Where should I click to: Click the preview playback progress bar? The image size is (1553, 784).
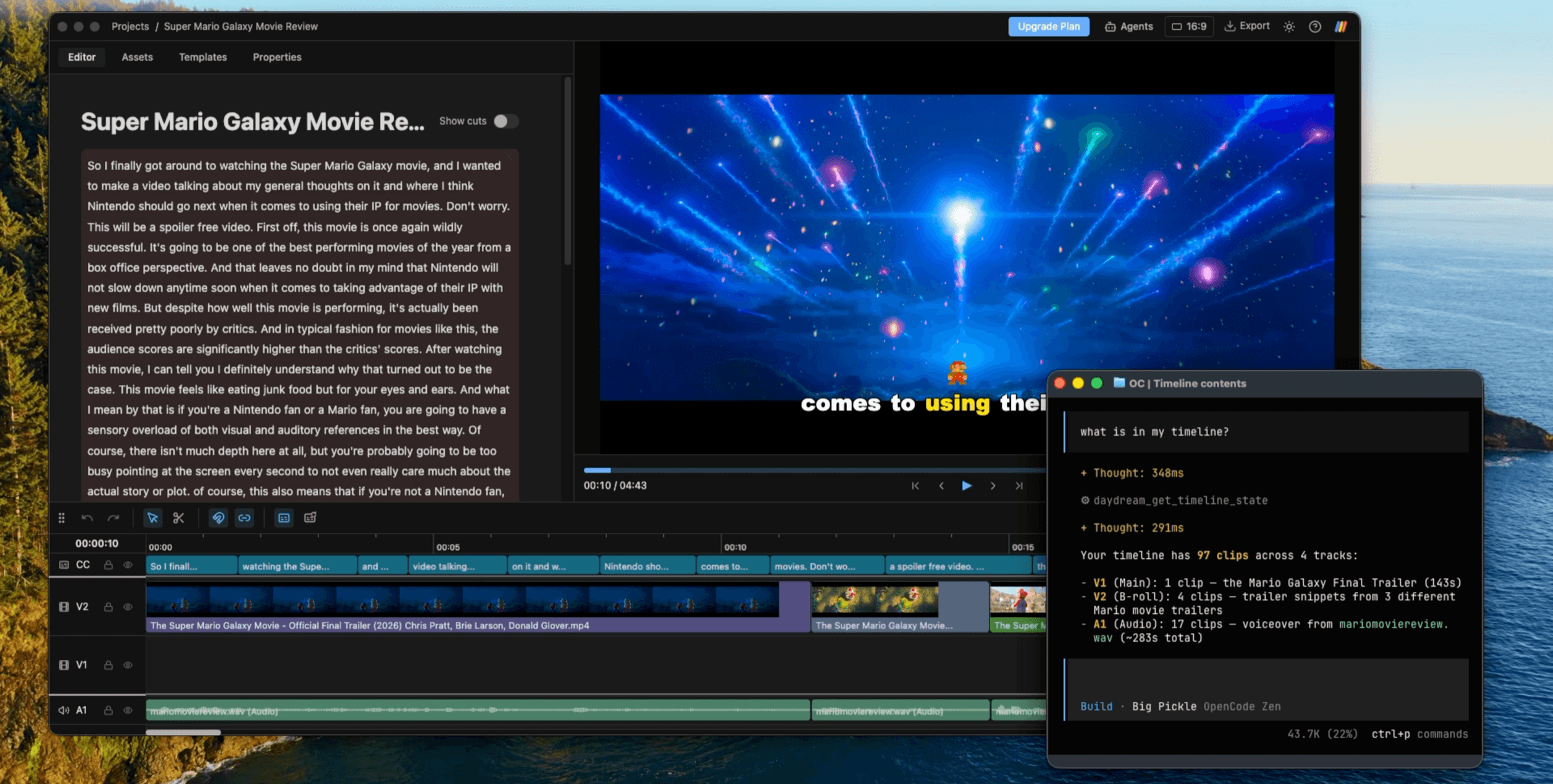pos(814,470)
